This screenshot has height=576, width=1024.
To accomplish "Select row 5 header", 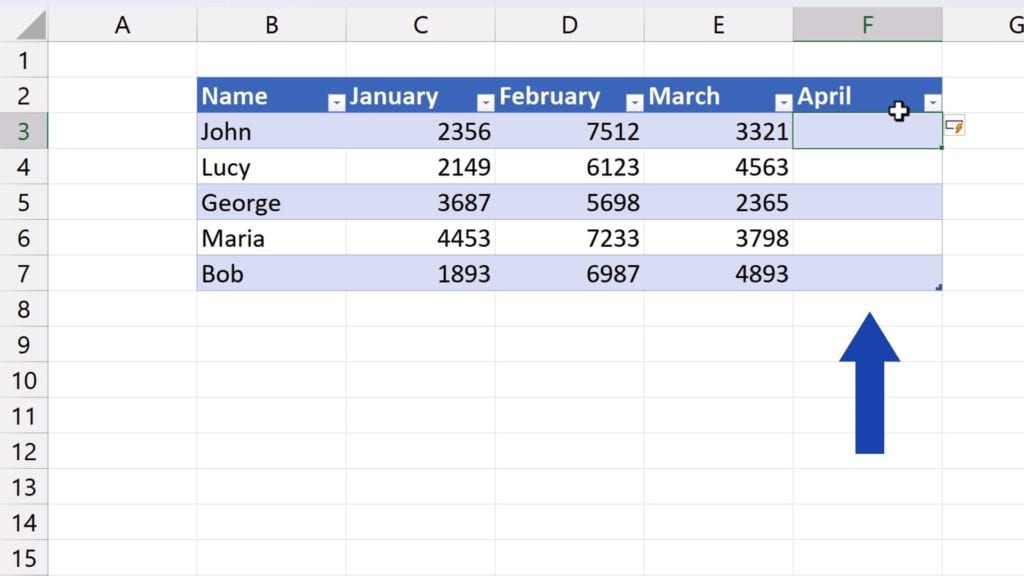I will tap(24, 202).
